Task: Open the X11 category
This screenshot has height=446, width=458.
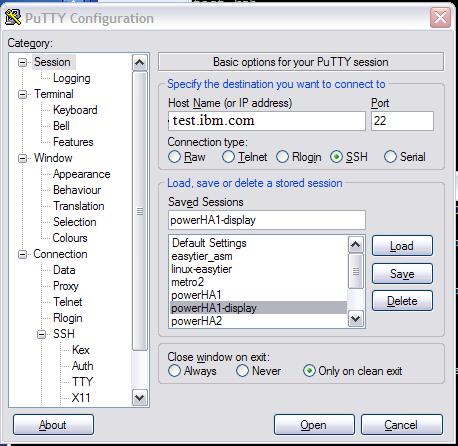Action: point(81,398)
